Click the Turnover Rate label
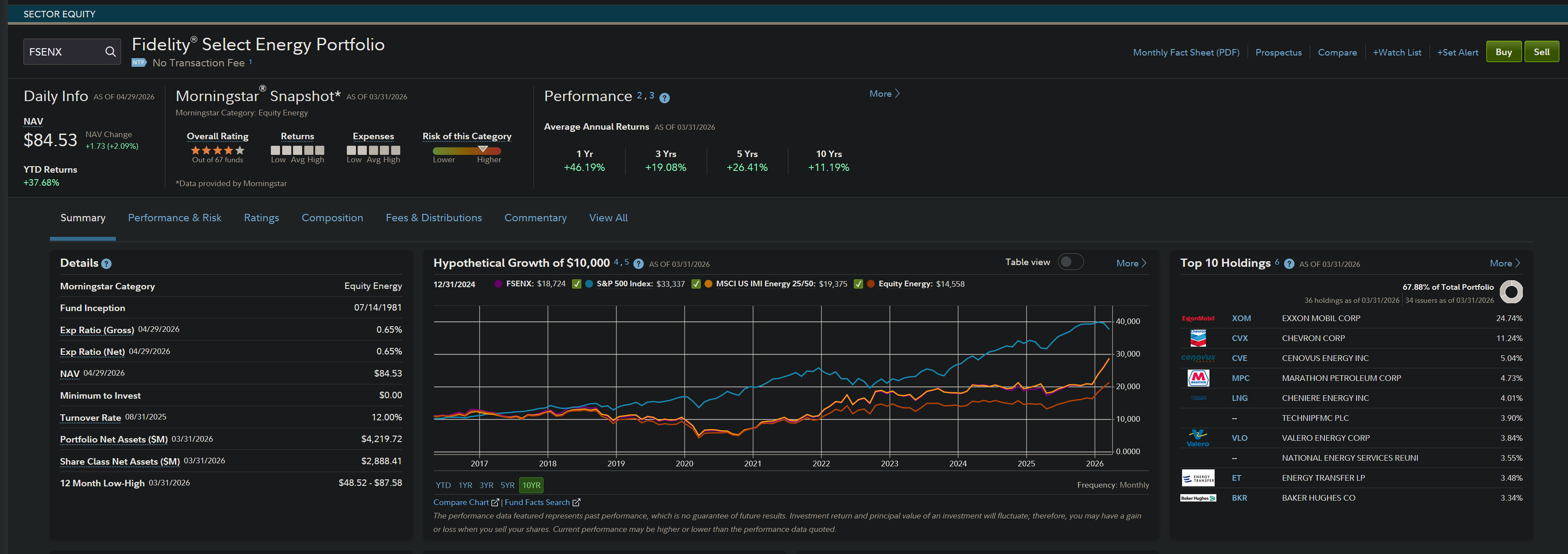 pos(91,418)
